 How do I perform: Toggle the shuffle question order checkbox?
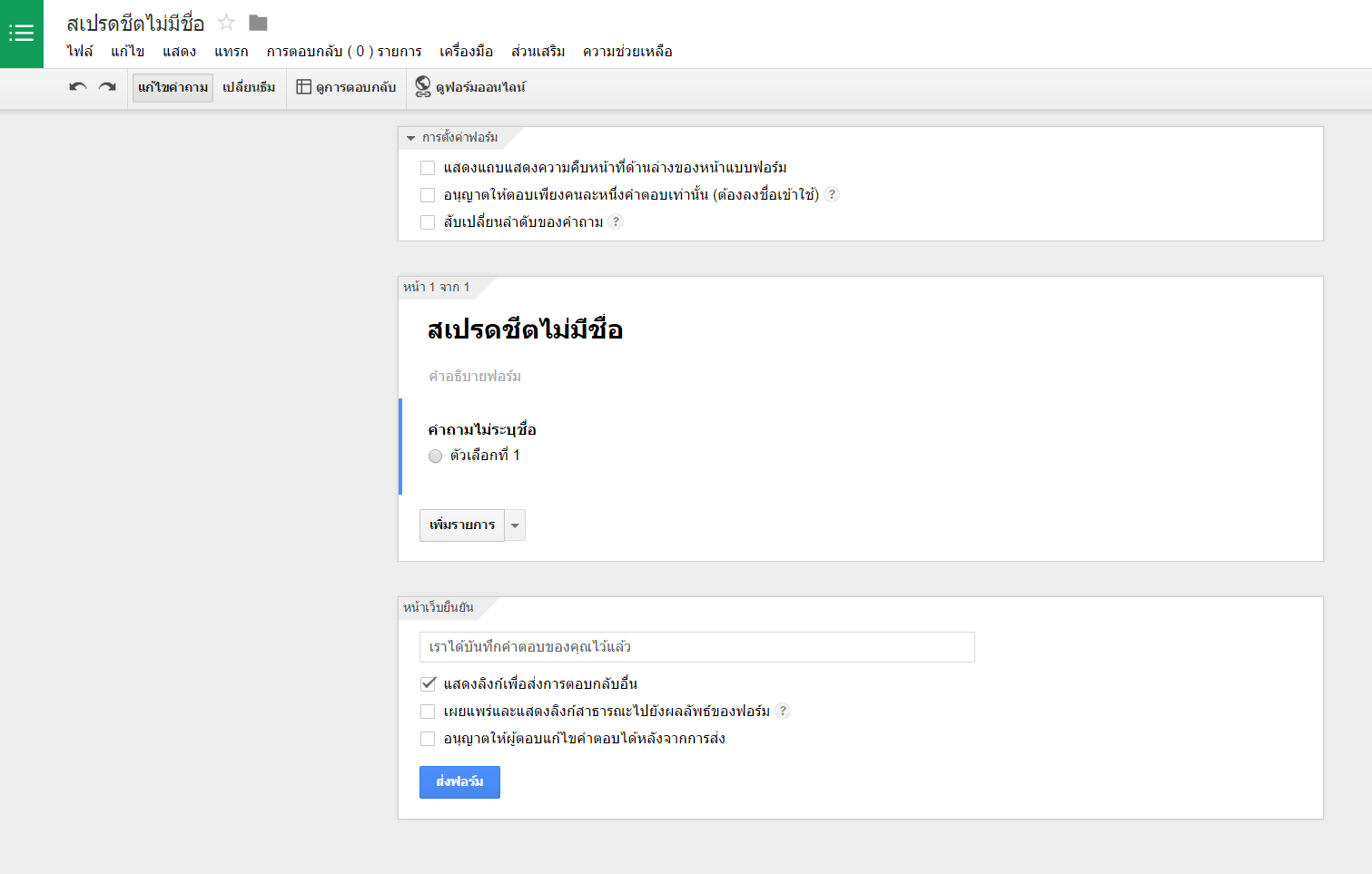(428, 222)
